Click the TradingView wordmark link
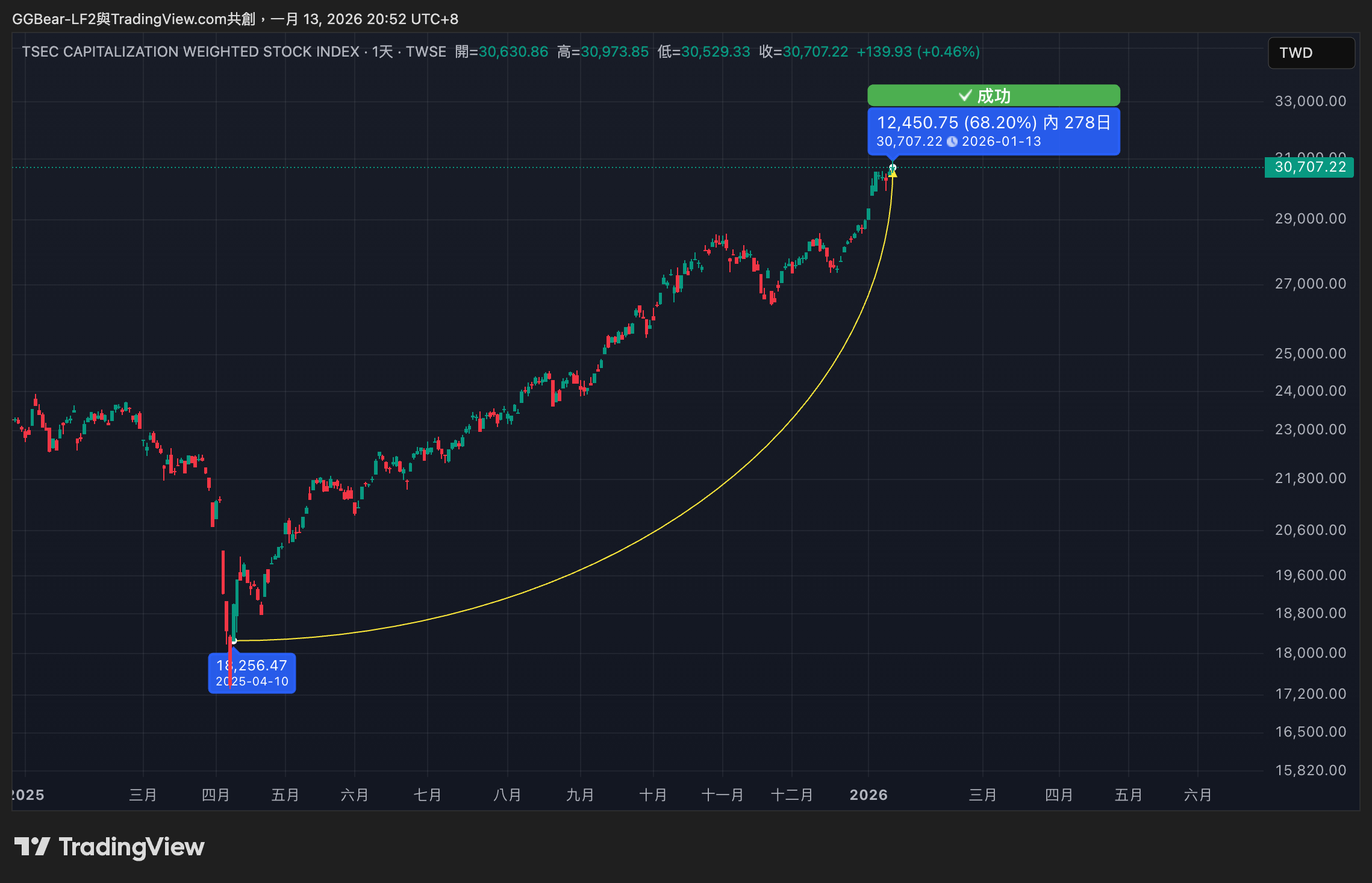This screenshot has width=1372, height=883. (131, 847)
